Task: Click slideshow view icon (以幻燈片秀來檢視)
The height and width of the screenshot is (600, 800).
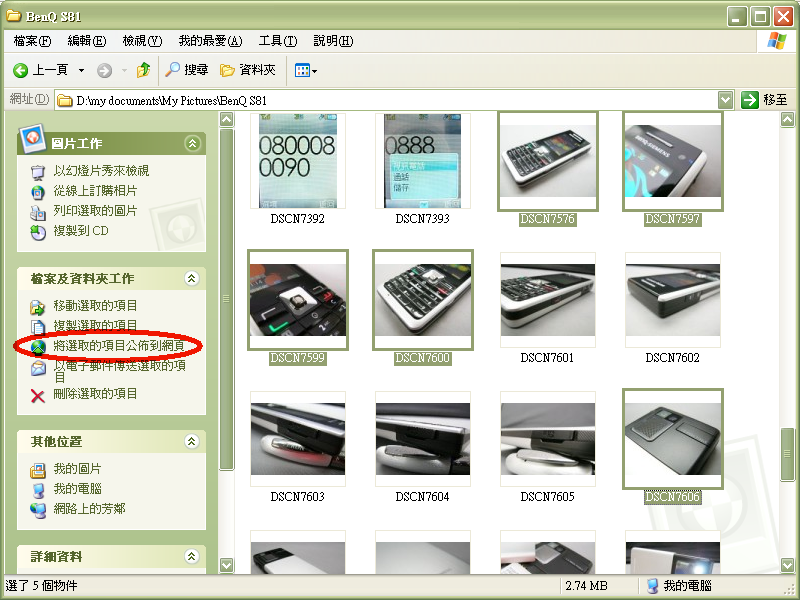Action: click(x=38, y=172)
